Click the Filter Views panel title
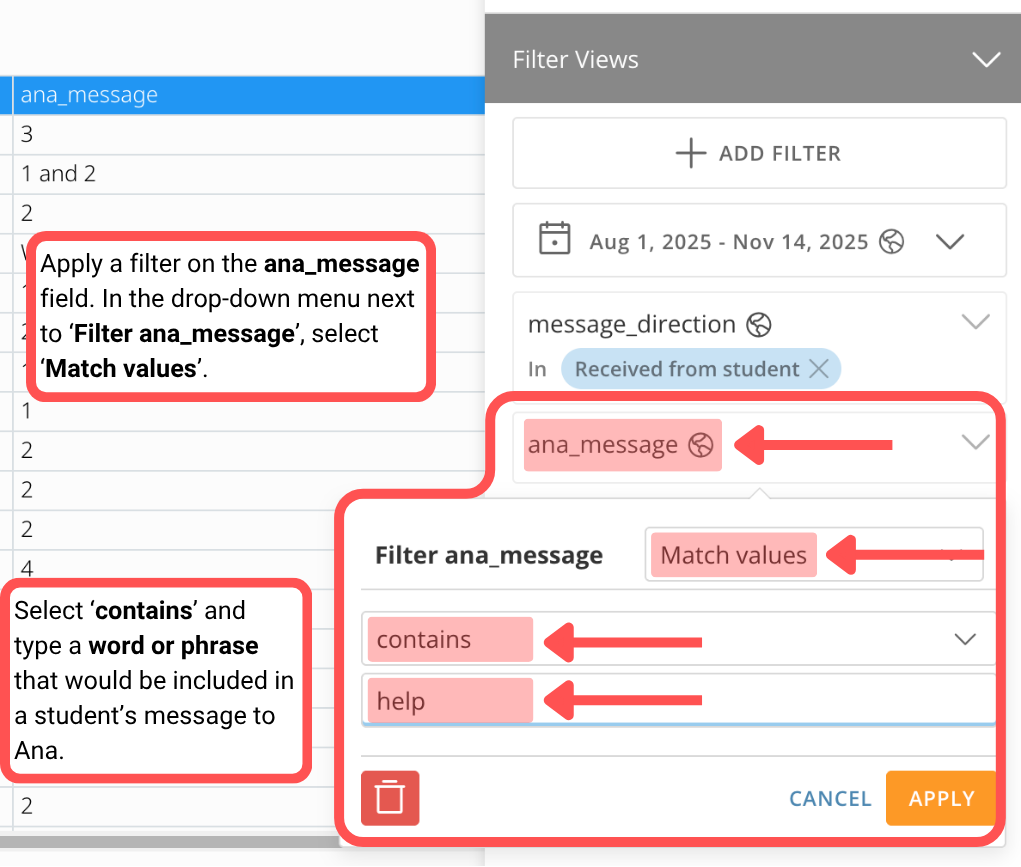The height and width of the screenshot is (867, 1021). point(576,60)
